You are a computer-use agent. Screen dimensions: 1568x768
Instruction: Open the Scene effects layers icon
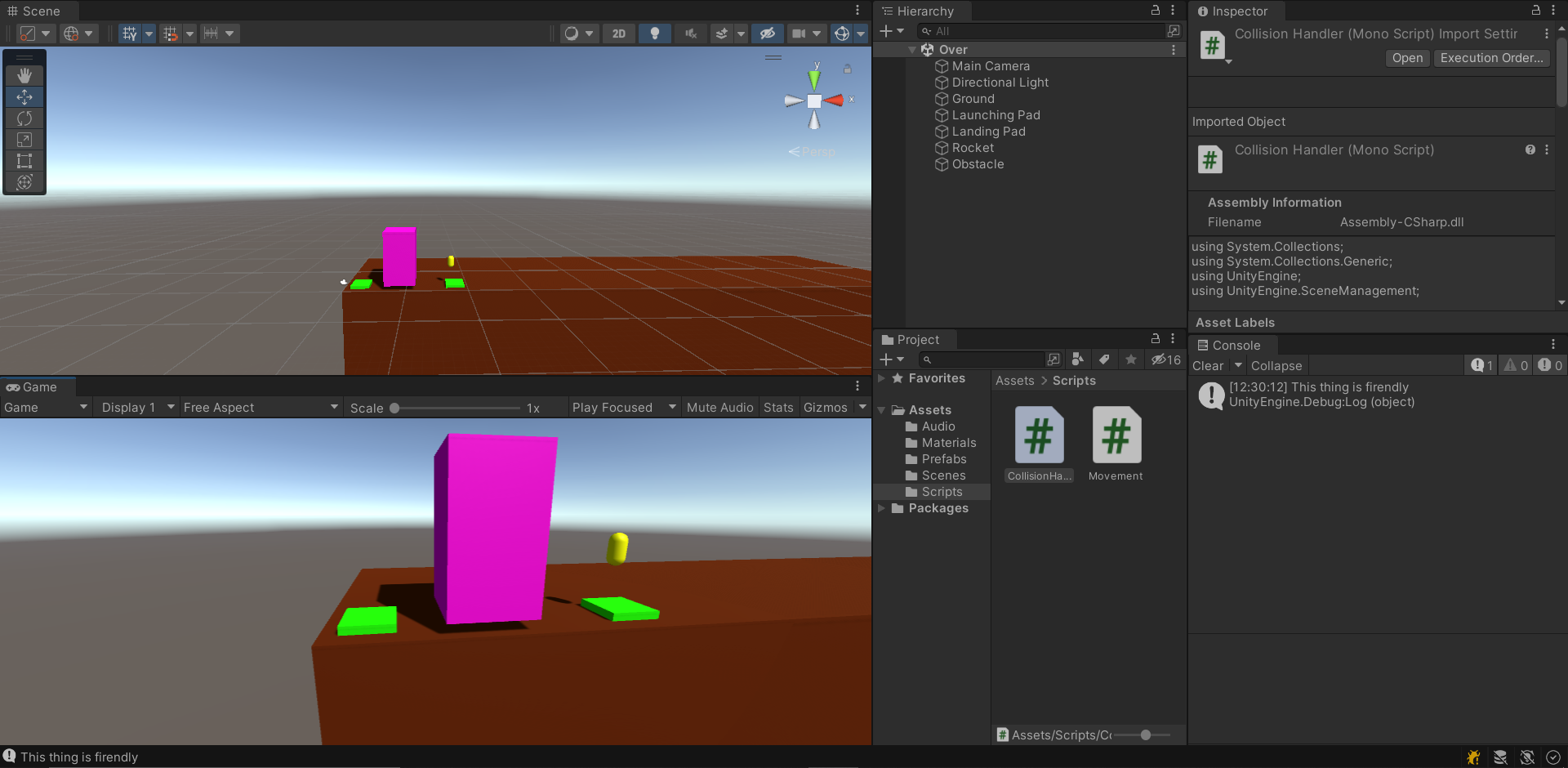(722, 33)
